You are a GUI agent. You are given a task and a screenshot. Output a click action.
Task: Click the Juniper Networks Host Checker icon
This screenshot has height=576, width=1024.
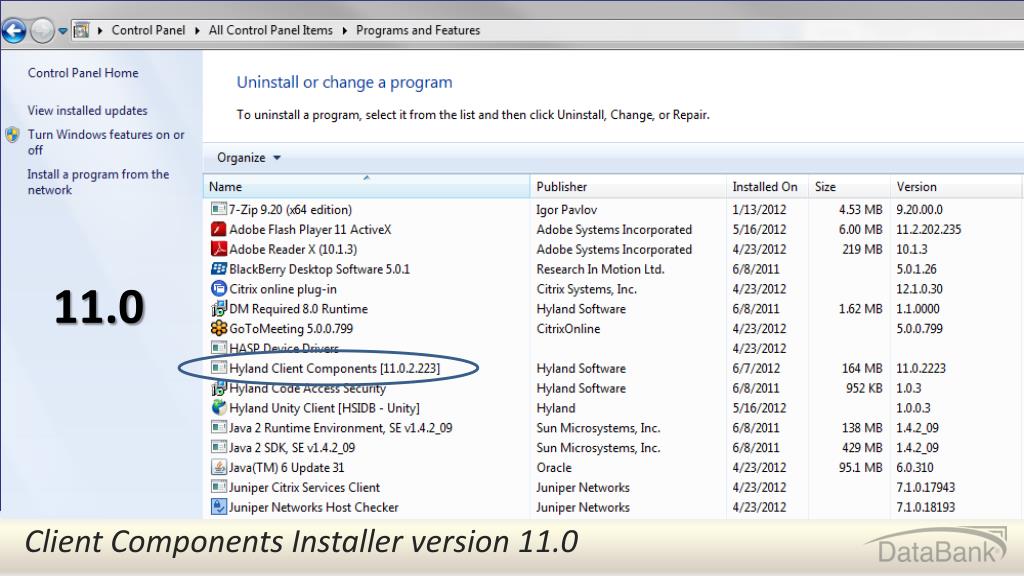[x=219, y=507]
